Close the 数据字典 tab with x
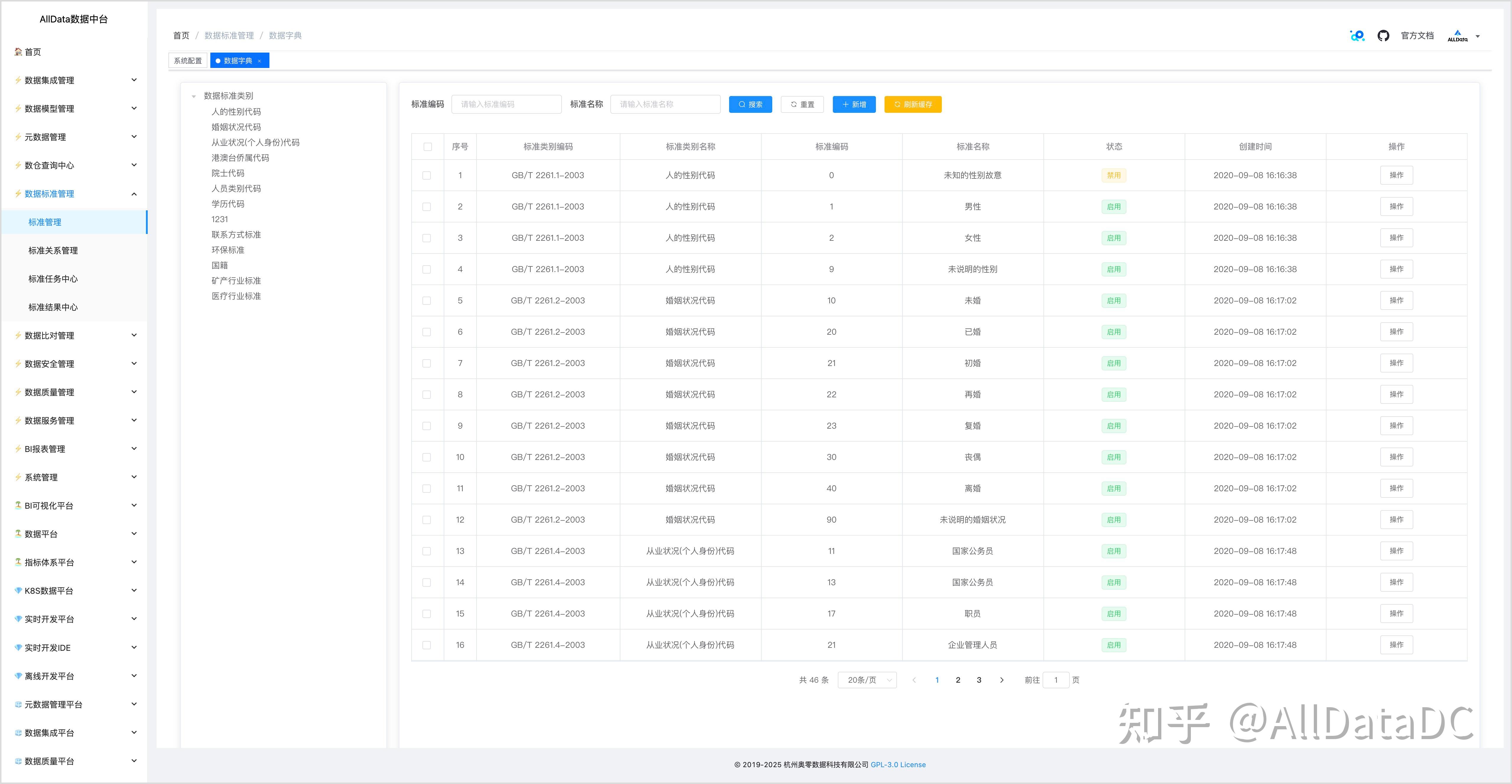The width and height of the screenshot is (1512, 784). click(x=259, y=61)
